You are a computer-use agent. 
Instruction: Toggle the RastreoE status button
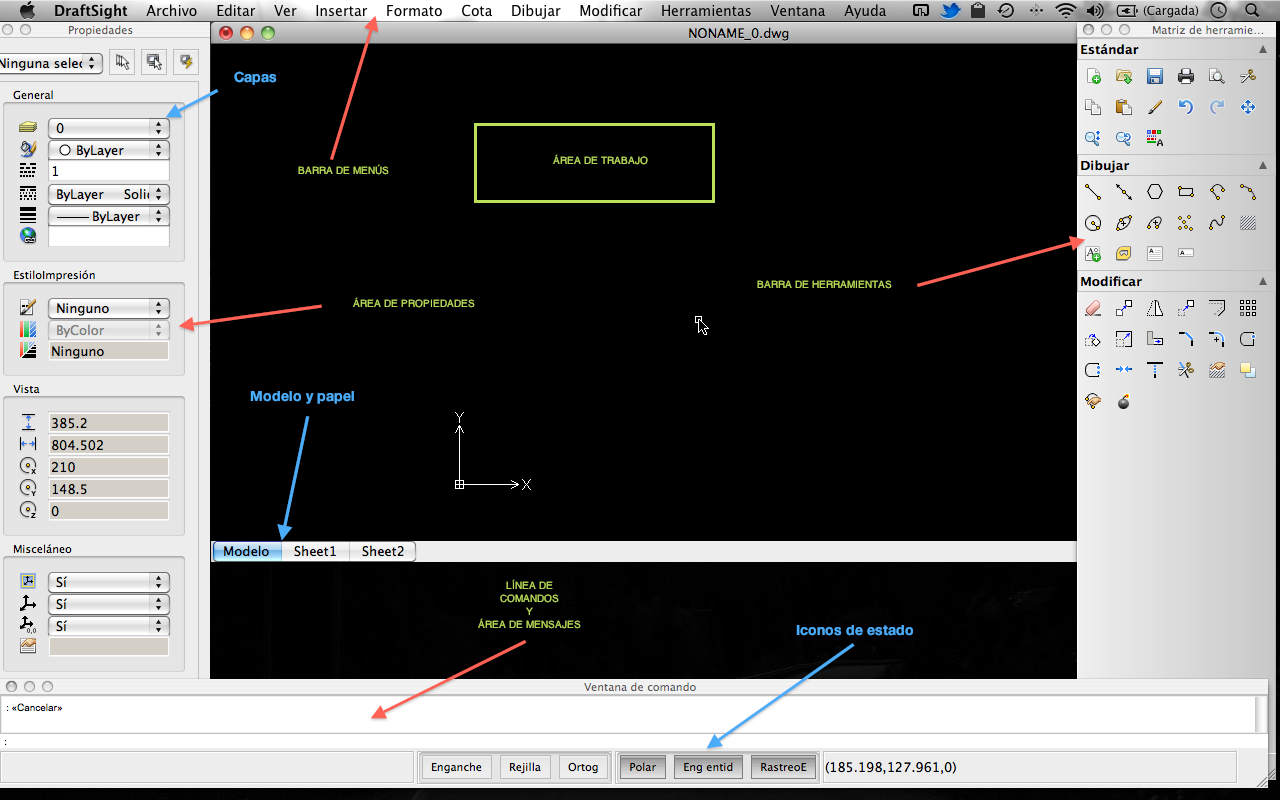783,767
